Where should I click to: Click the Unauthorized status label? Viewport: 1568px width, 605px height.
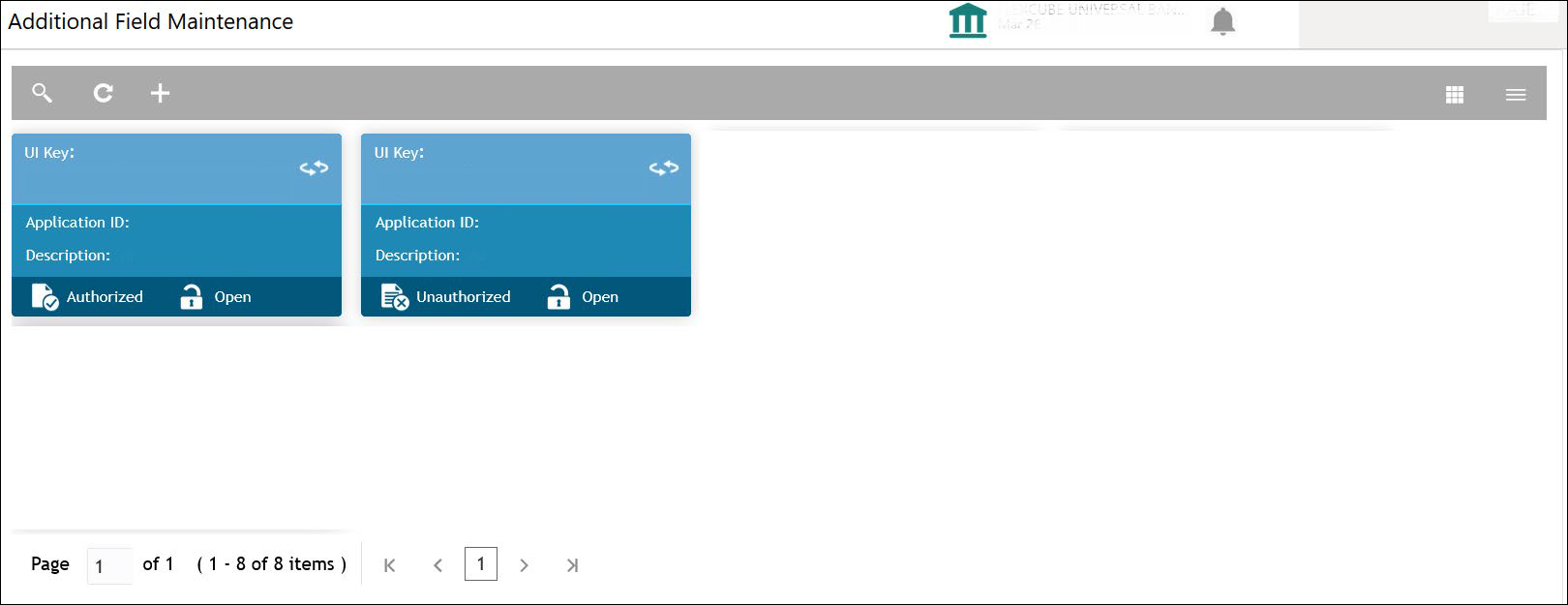[463, 297]
